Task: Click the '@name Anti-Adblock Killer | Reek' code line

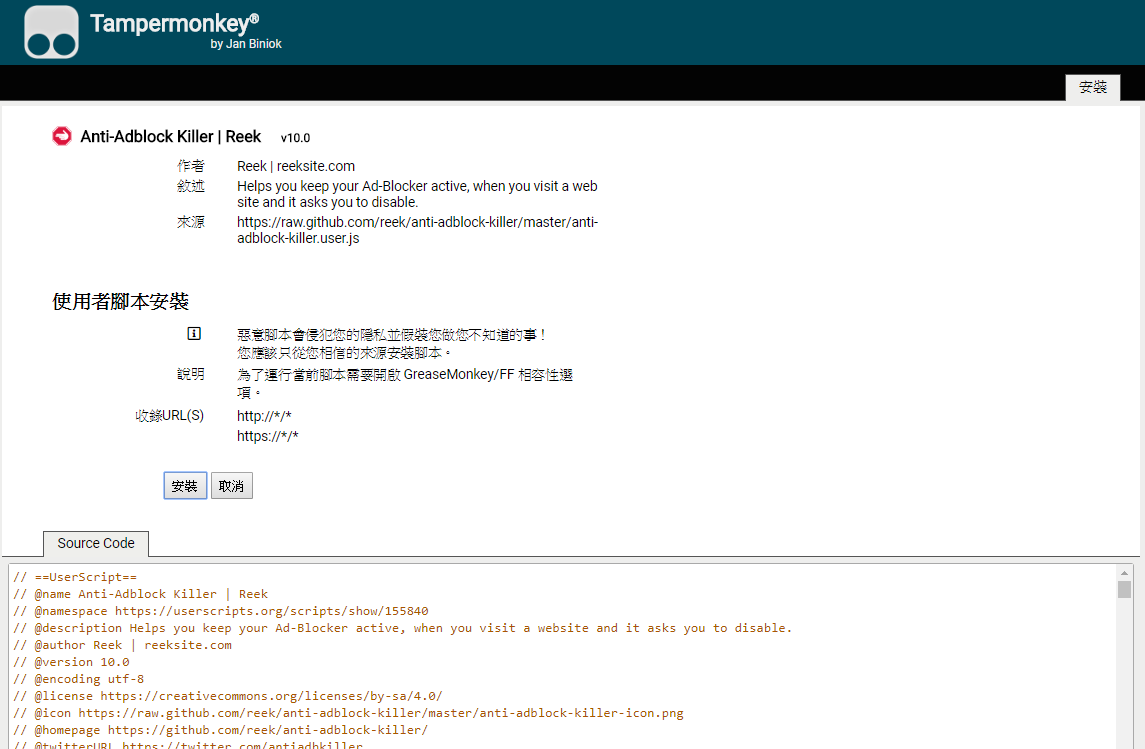Action: tap(140, 594)
